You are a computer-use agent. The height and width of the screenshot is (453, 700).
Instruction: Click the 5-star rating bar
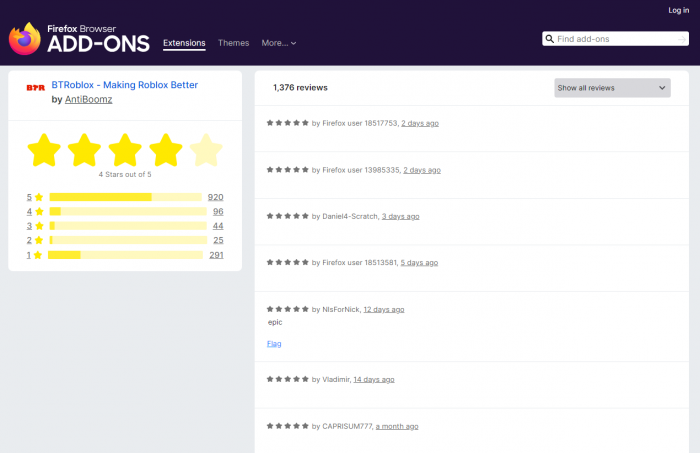click(125, 197)
